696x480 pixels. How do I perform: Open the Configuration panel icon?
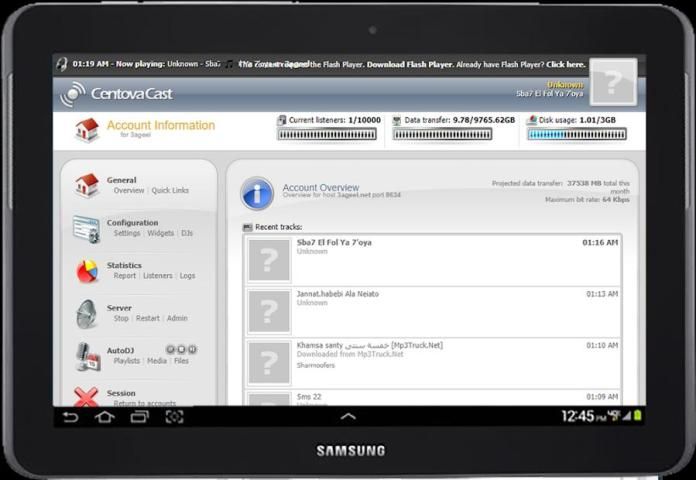click(87, 228)
